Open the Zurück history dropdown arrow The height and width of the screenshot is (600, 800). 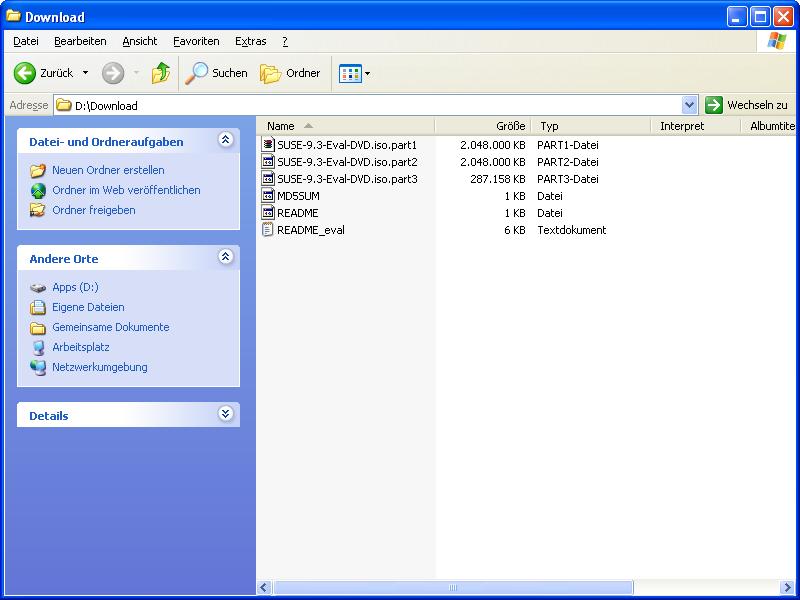pos(85,73)
